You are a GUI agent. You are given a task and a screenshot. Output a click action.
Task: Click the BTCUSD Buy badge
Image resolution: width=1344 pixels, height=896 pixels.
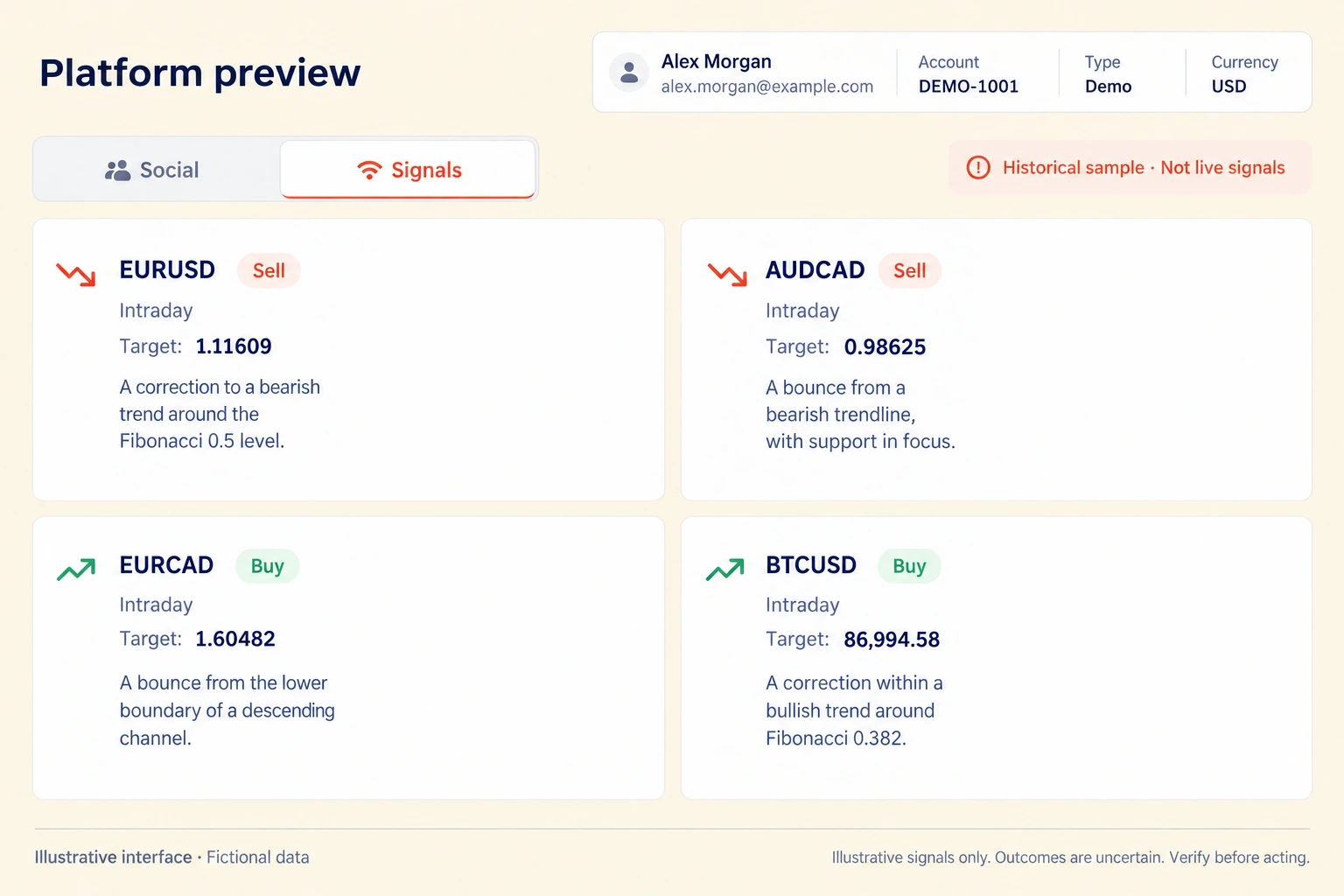coord(909,566)
